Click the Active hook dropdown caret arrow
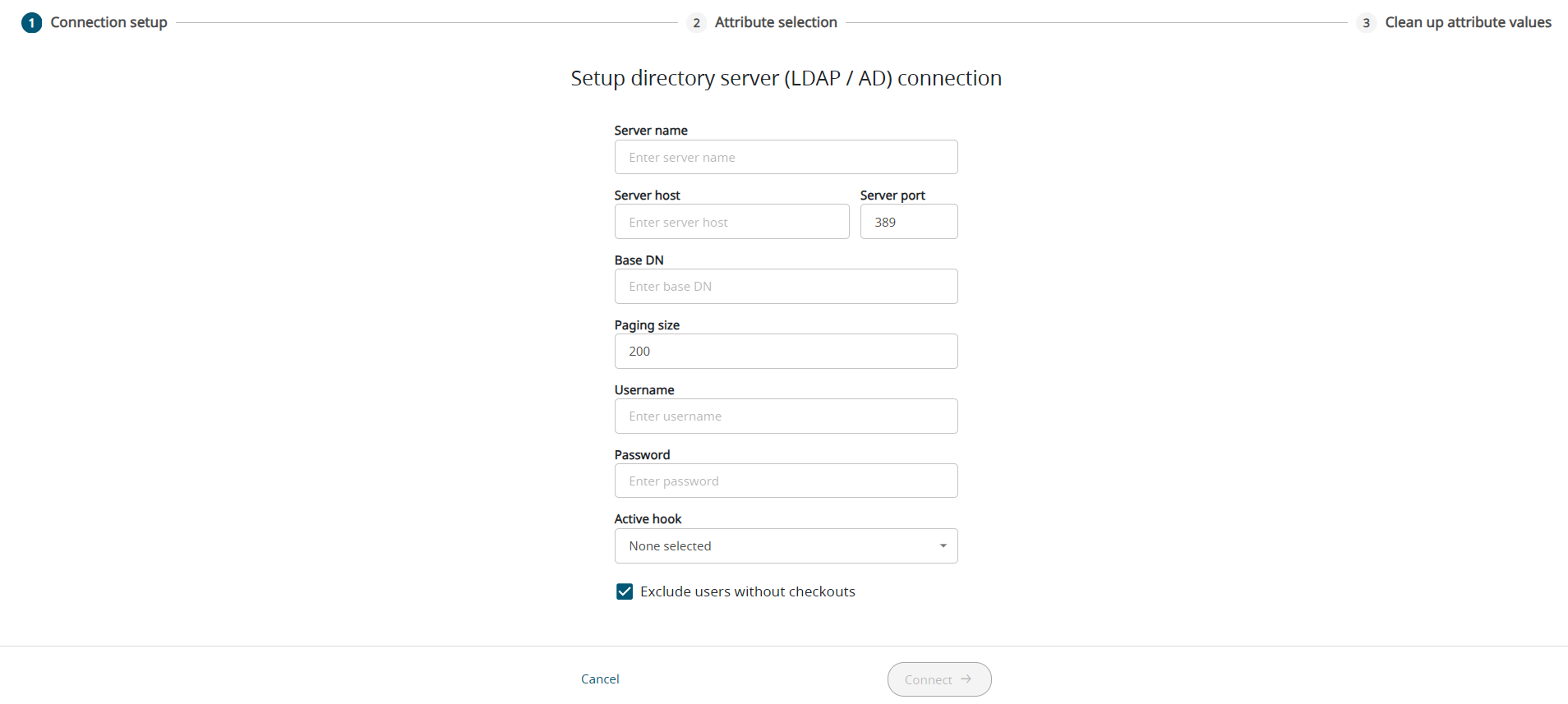1568x704 pixels. tap(943, 546)
